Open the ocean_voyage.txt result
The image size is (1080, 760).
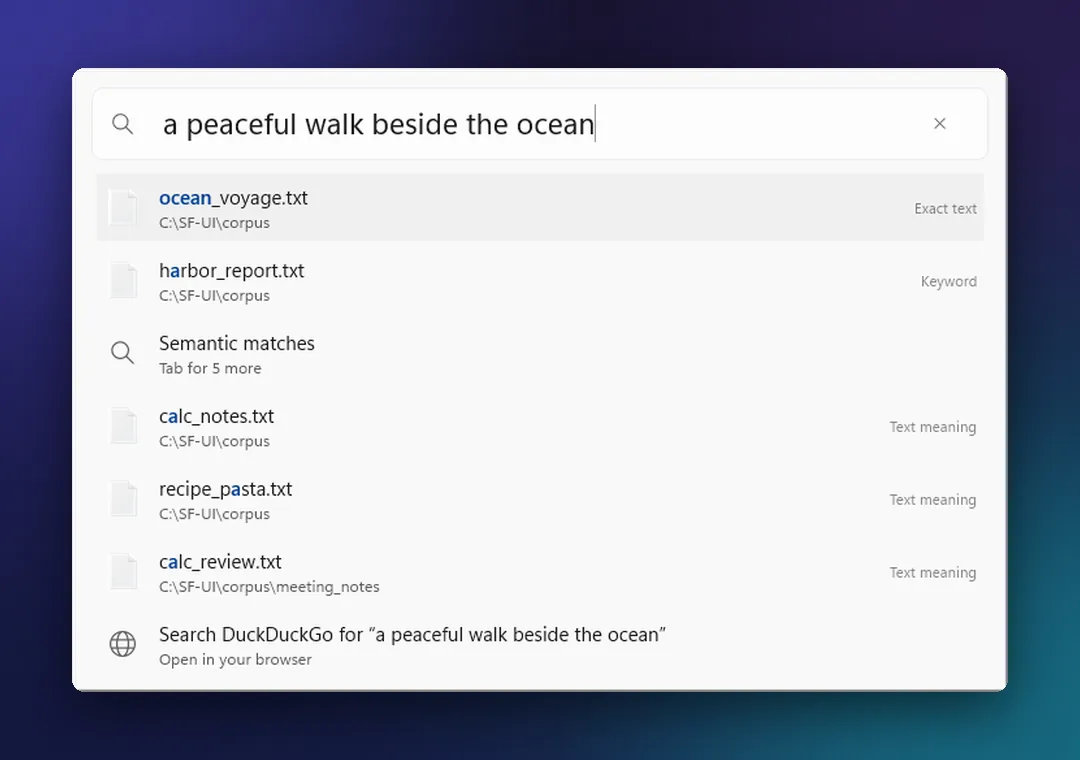[539, 208]
